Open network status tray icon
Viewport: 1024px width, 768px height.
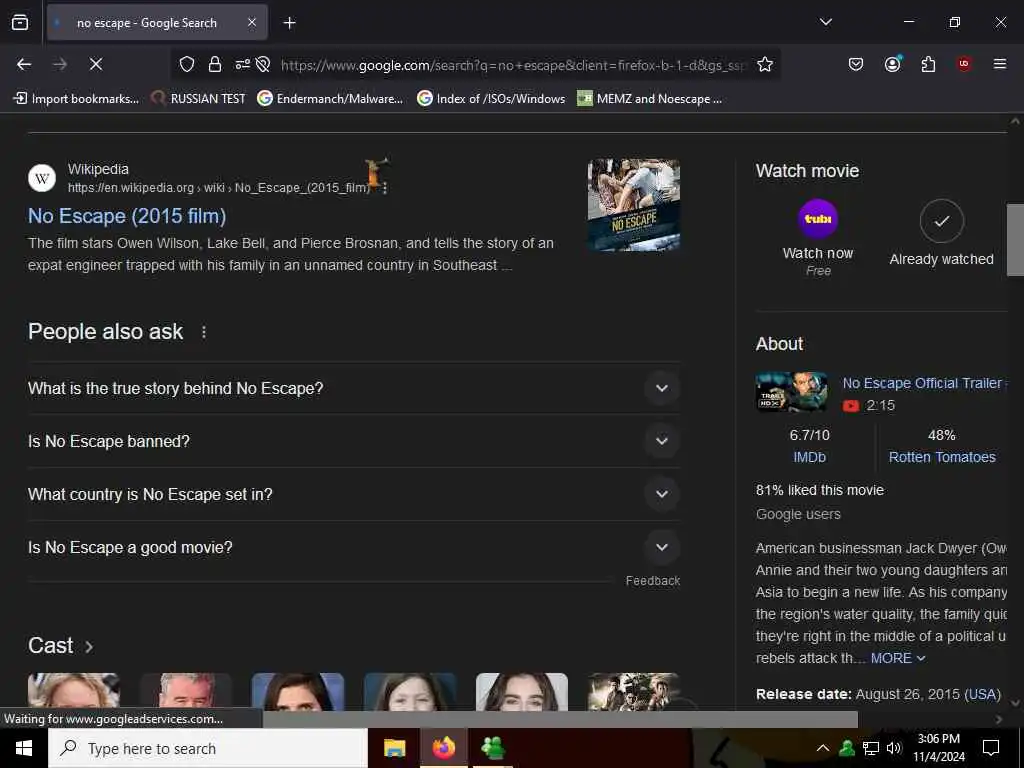(x=871, y=748)
